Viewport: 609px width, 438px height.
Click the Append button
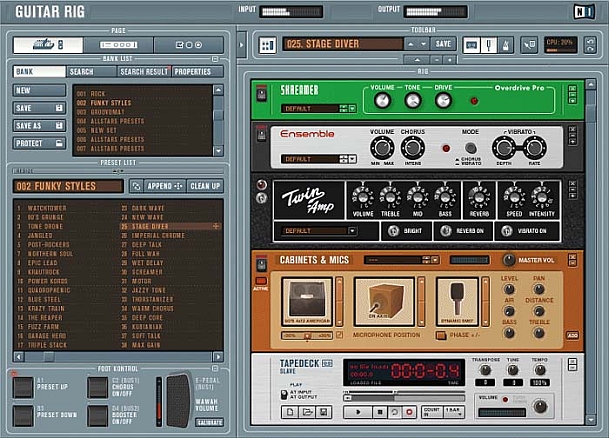(165, 186)
